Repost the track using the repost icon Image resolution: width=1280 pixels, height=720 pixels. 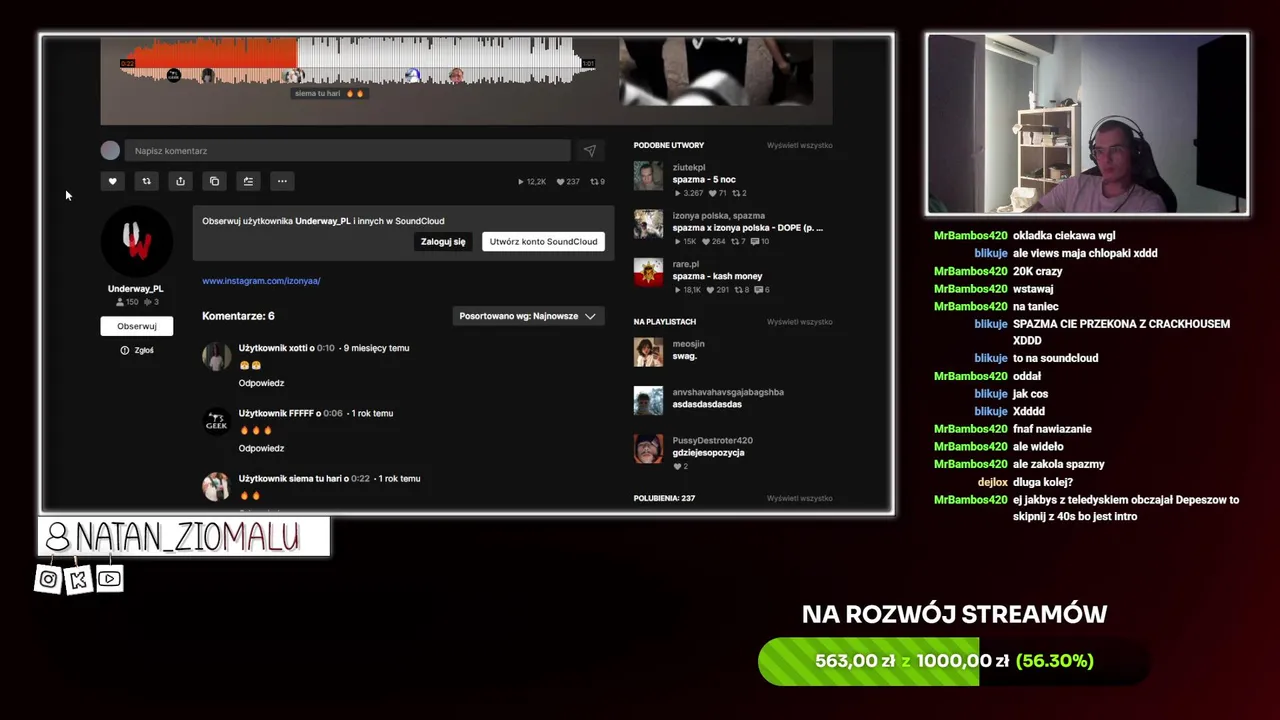[146, 181]
